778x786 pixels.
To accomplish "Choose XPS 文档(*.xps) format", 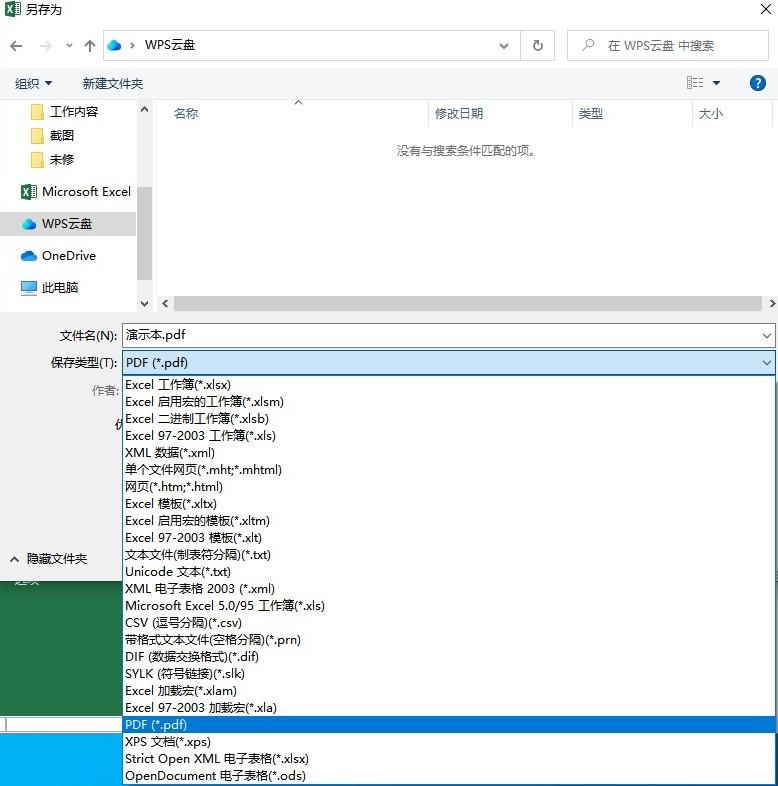I will pyautogui.click(x=449, y=742).
